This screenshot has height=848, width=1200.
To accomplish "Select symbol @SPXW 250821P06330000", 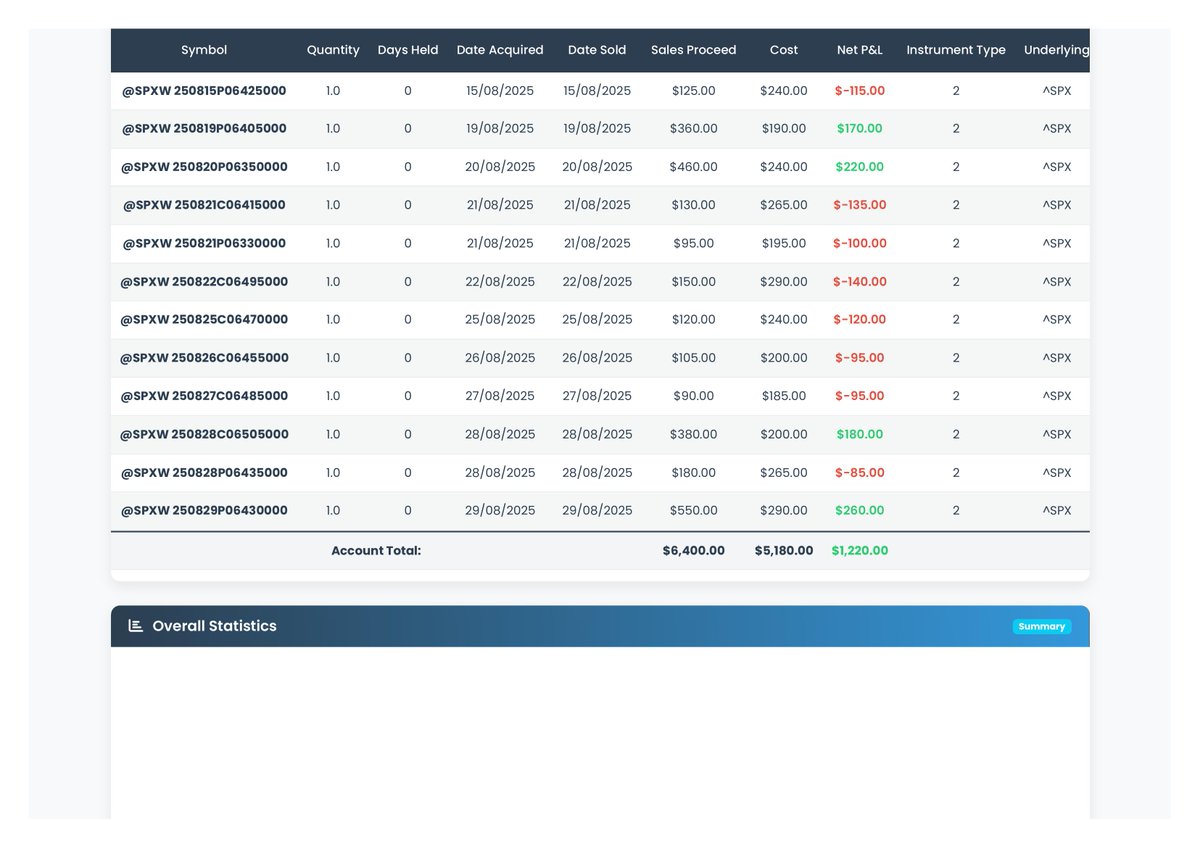I will pyautogui.click(x=204, y=243).
